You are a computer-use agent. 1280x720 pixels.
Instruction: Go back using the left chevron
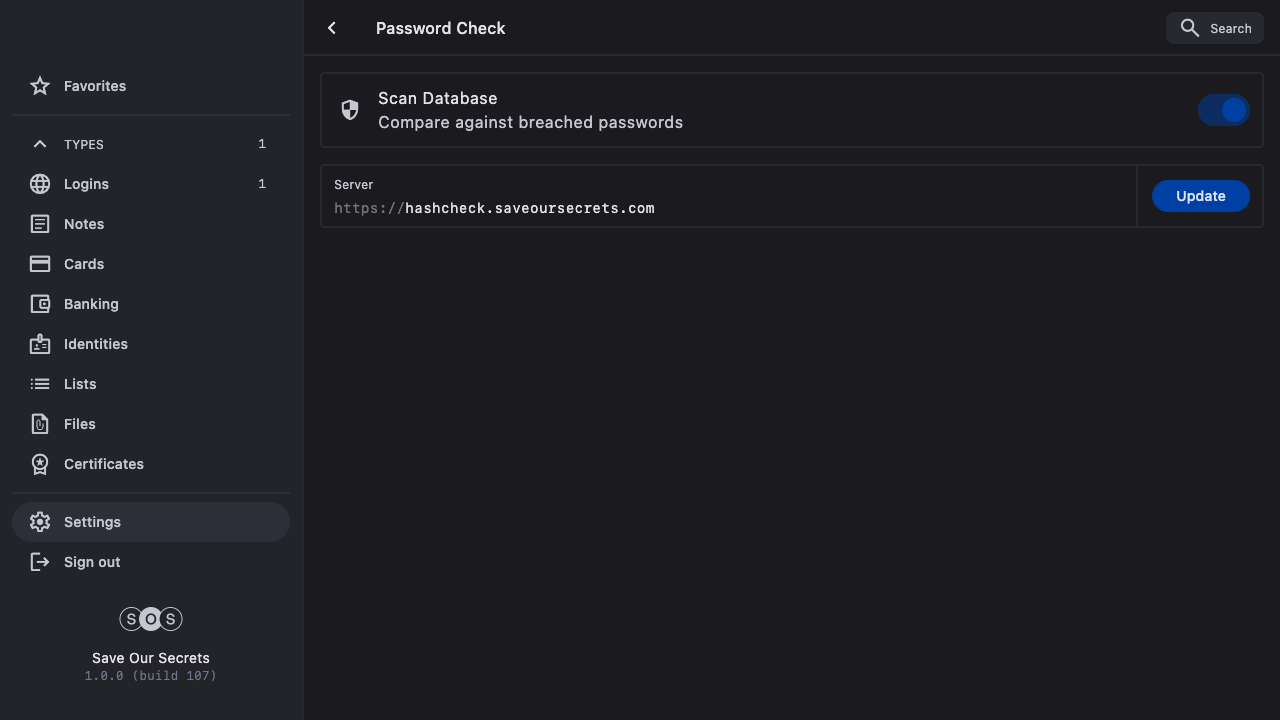(x=332, y=28)
